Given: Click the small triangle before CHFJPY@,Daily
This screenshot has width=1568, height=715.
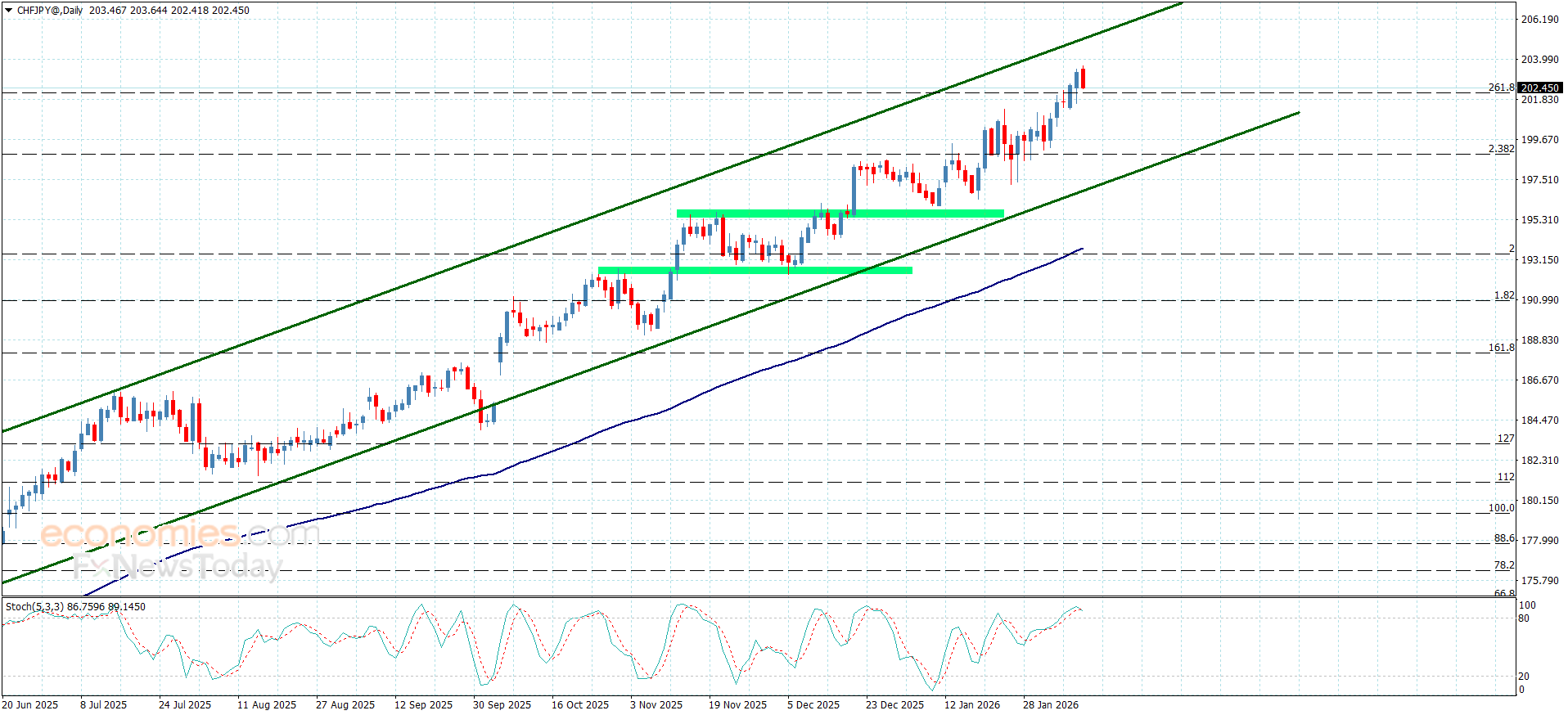Looking at the screenshot, I should point(9,11).
